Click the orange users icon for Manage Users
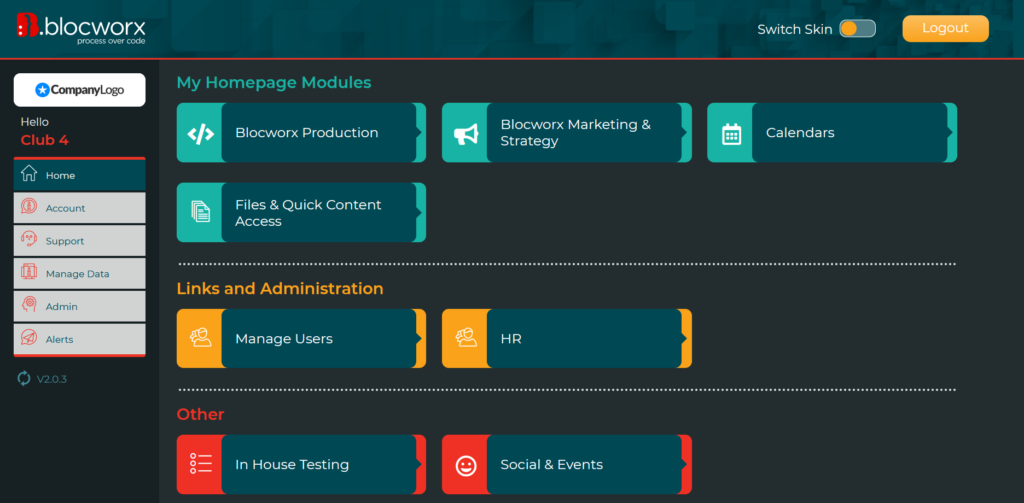Image resolution: width=1024 pixels, height=503 pixels. (200, 338)
